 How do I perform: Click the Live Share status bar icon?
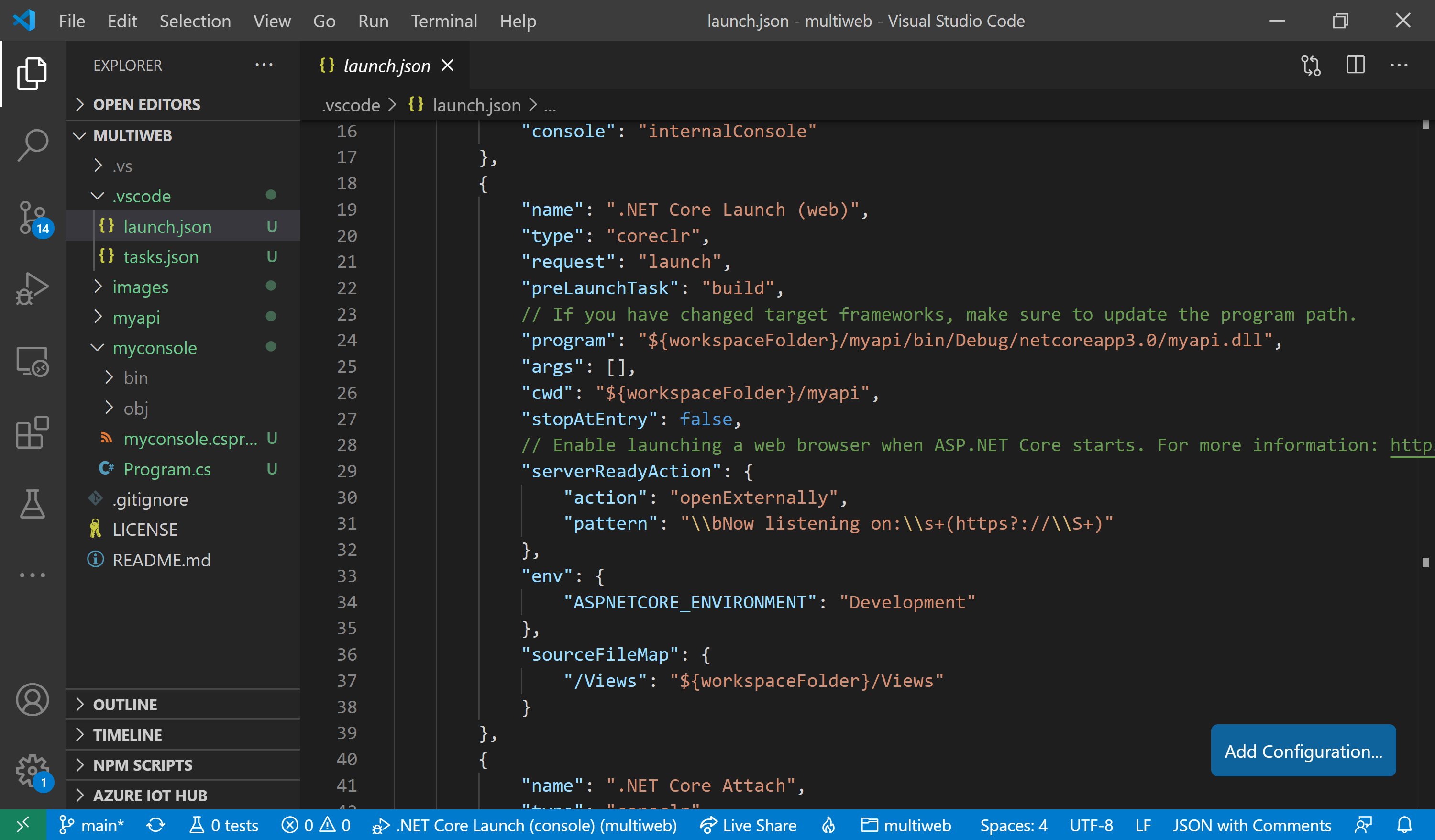click(x=709, y=825)
